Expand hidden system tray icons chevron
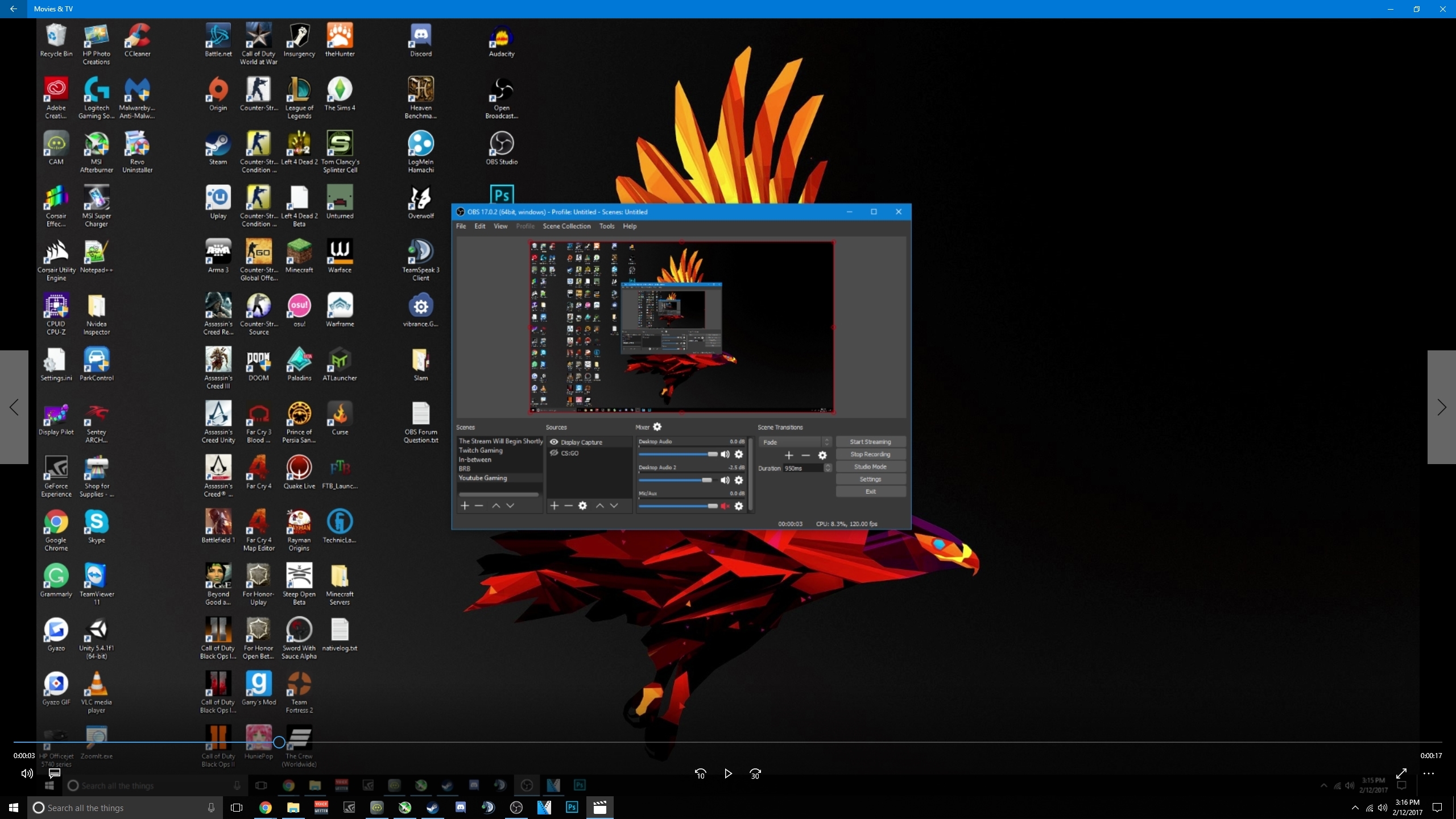The height and width of the screenshot is (819, 1456). tap(1355, 808)
